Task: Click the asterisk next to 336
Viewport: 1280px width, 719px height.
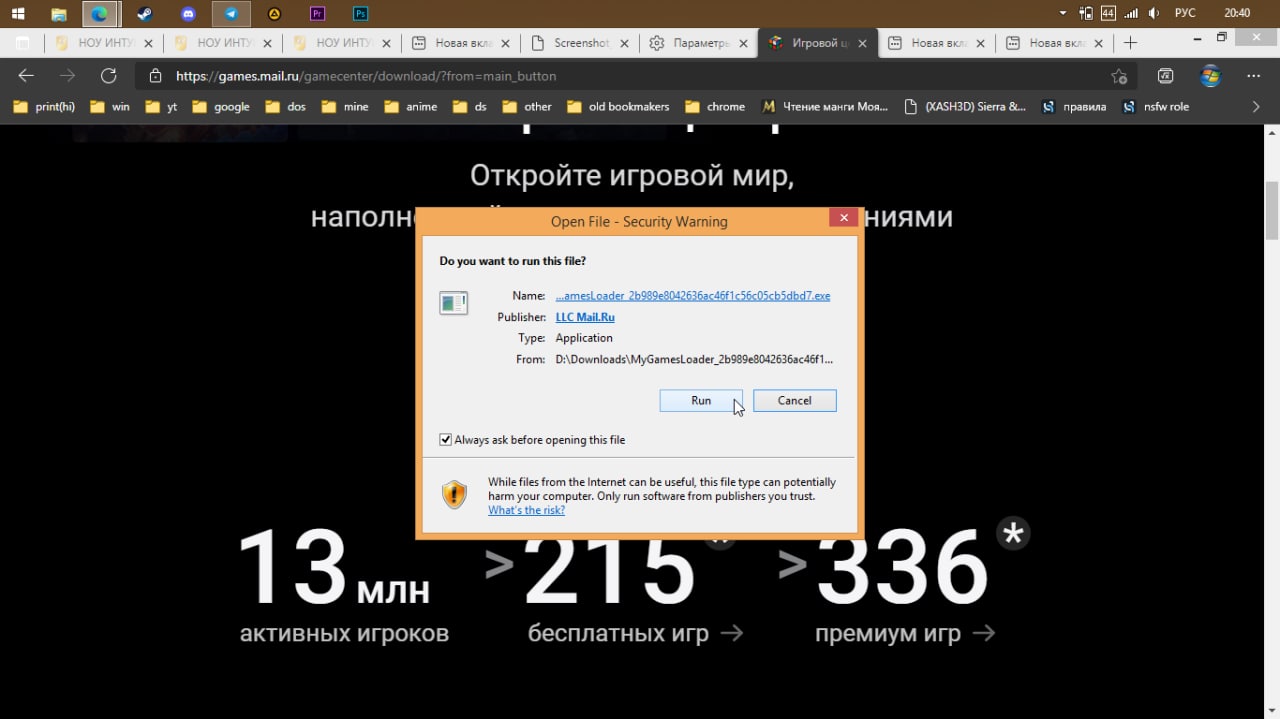Action: 1013,534
